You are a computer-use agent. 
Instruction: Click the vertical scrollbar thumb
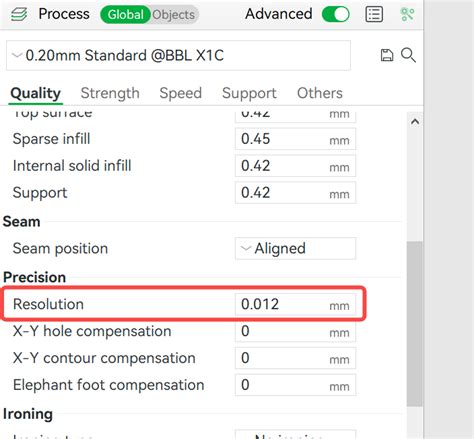[x=415, y=324]
